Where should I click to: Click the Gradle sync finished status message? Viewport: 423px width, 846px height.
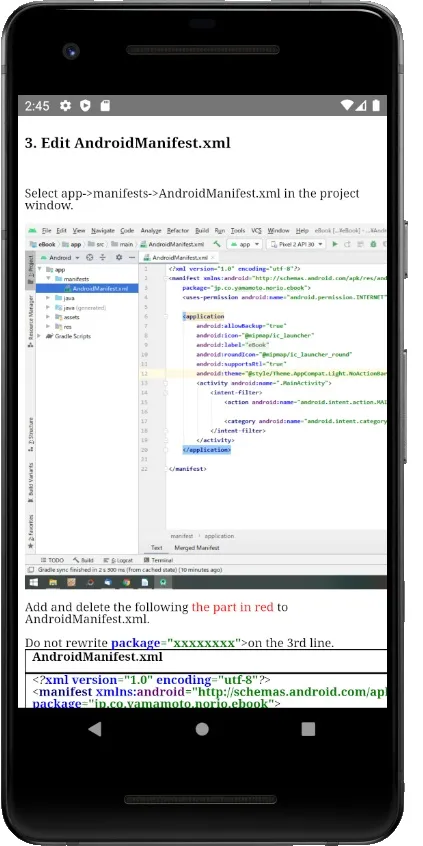(x=129, y=570)
